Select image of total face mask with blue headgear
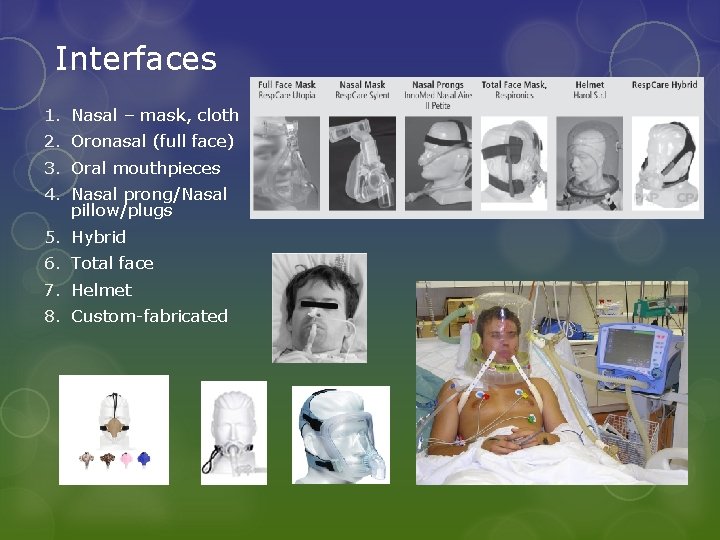The height and width of the screenshot is (540, 720). (341, 435)
